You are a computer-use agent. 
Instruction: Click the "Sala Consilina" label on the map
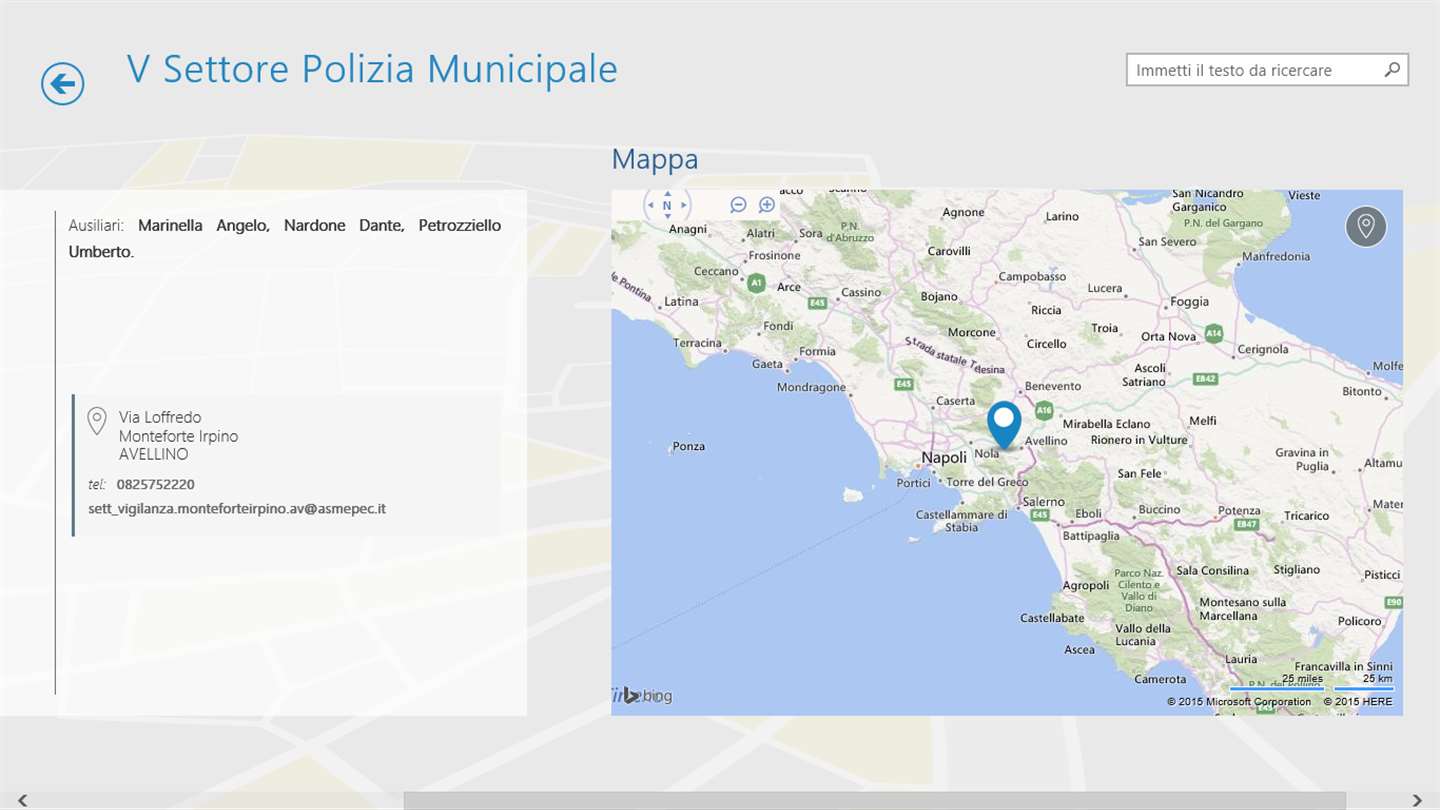point(1213,571)
